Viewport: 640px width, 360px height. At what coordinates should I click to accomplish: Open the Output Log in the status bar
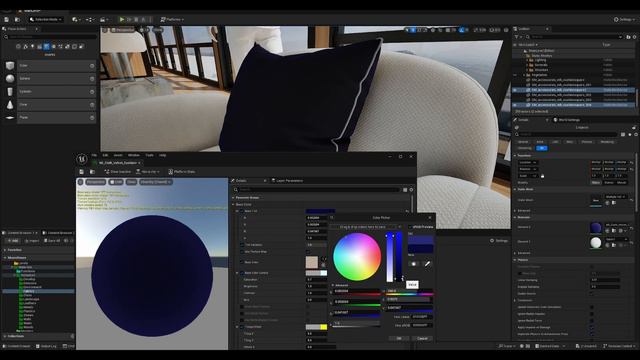pyautogui.click(x=47, y=346)
